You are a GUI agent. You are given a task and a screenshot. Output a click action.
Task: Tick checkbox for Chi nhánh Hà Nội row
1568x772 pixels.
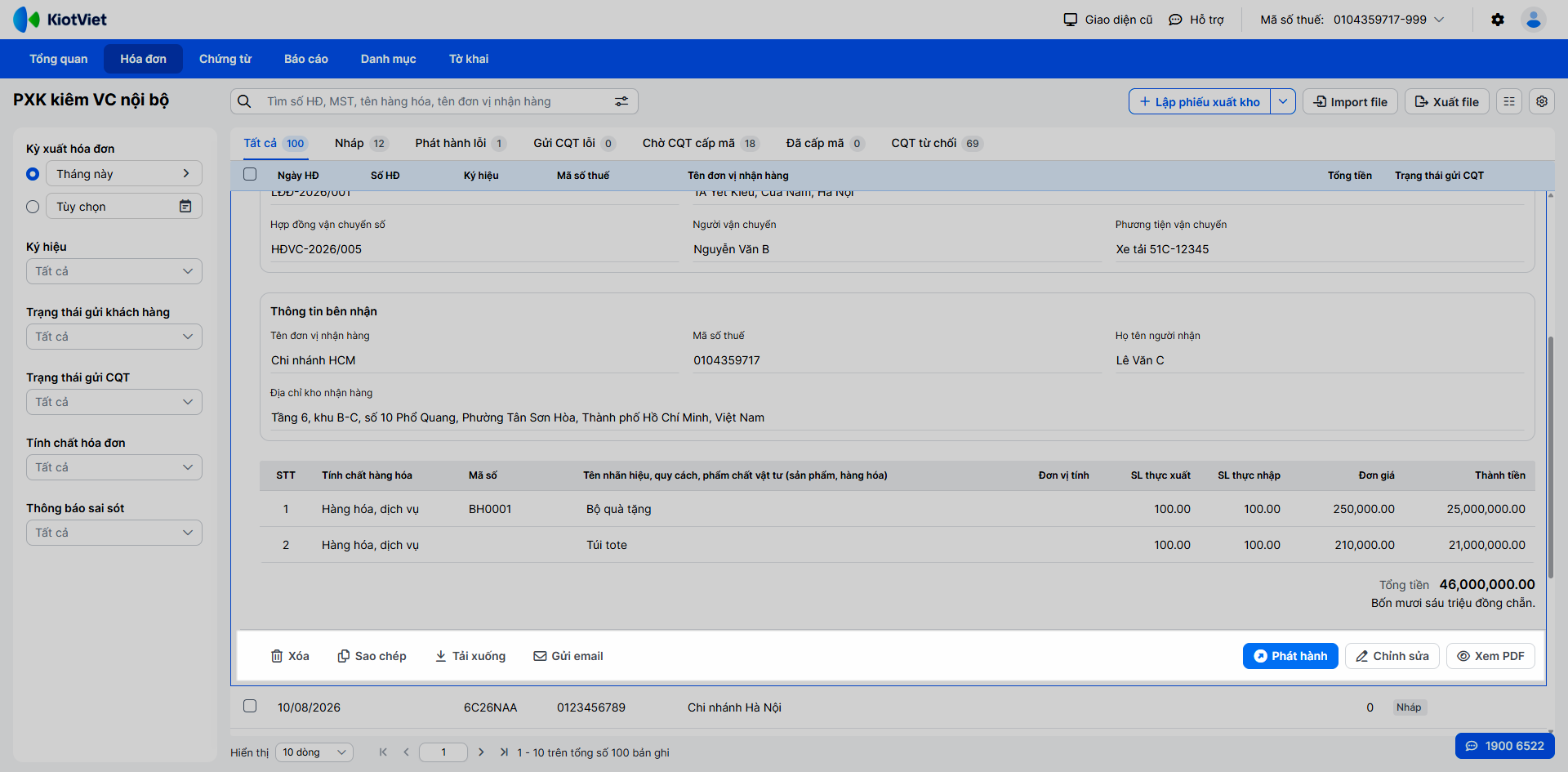click(x=250, y=706)
